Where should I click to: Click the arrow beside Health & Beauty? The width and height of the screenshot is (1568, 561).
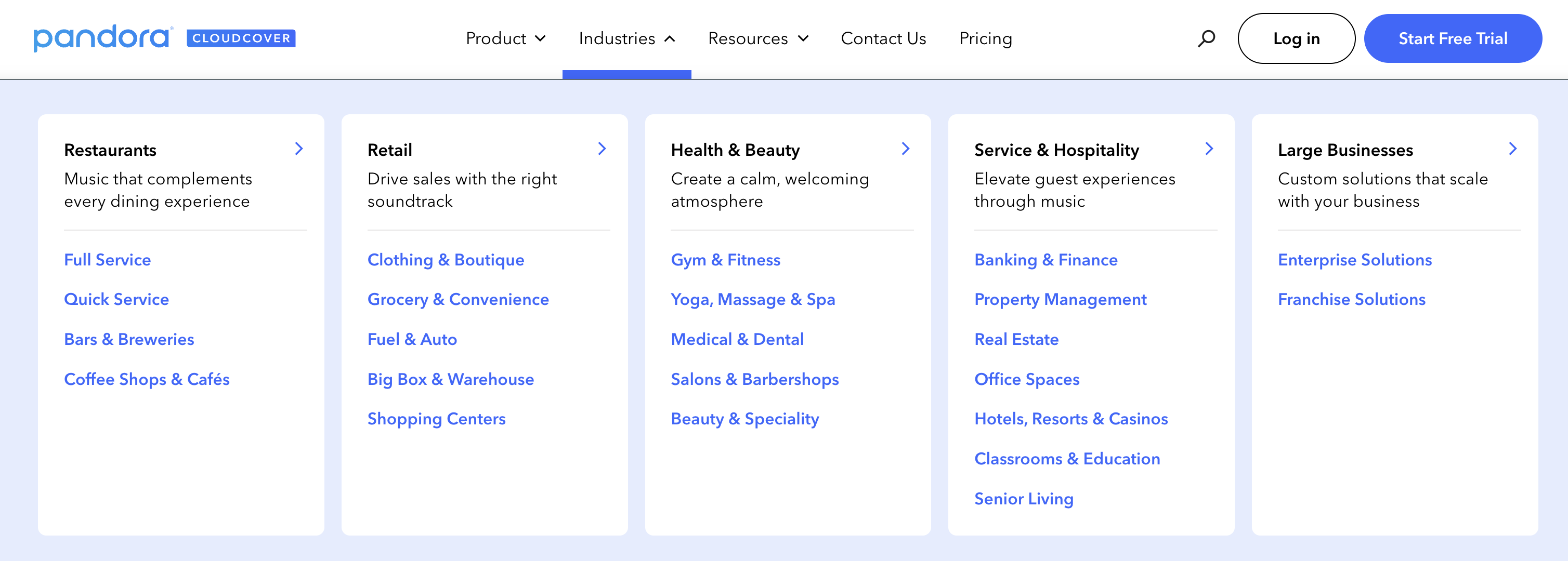coord(905,149)
